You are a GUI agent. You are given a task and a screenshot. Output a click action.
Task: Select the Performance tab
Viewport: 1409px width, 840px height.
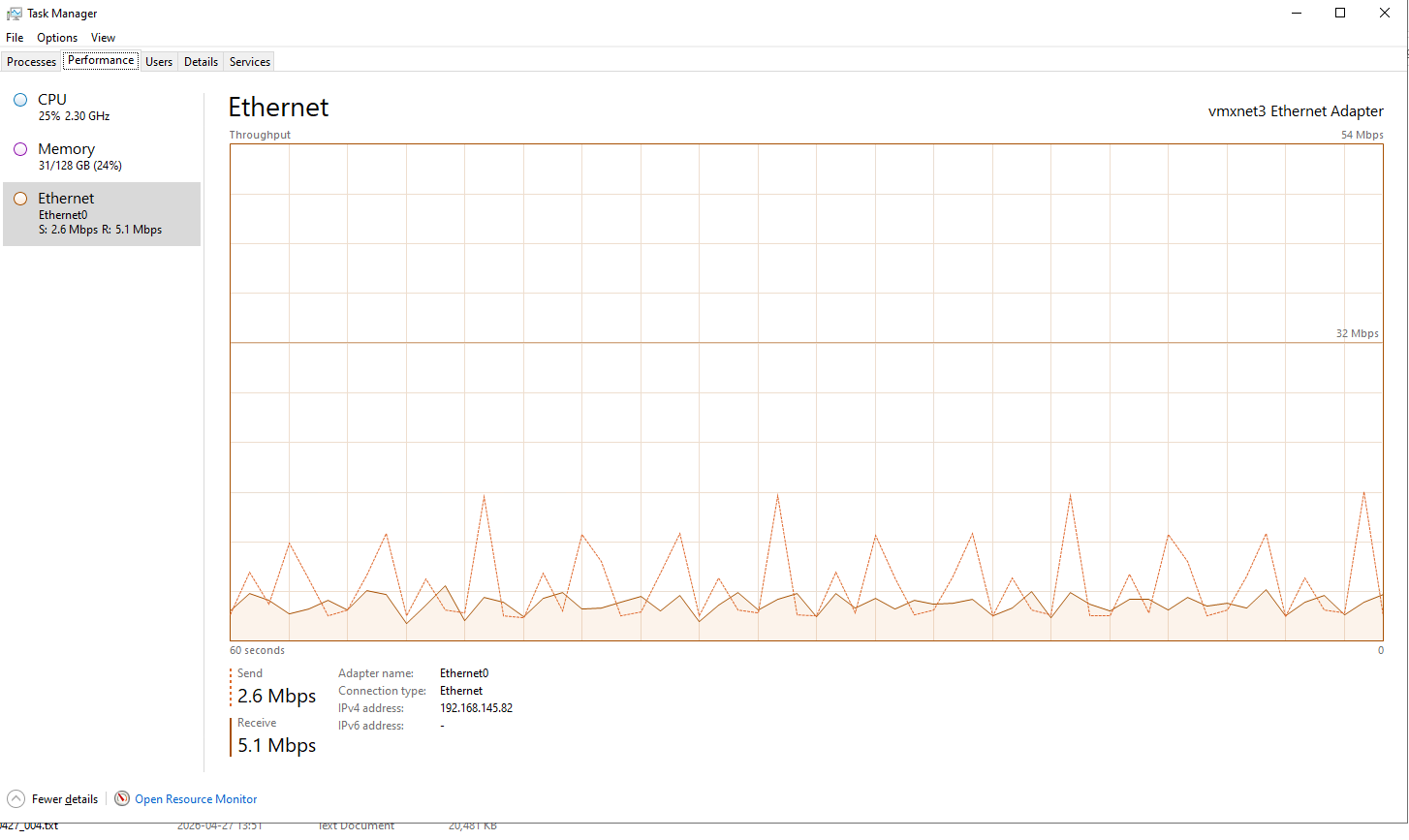(x=101, y=60)
